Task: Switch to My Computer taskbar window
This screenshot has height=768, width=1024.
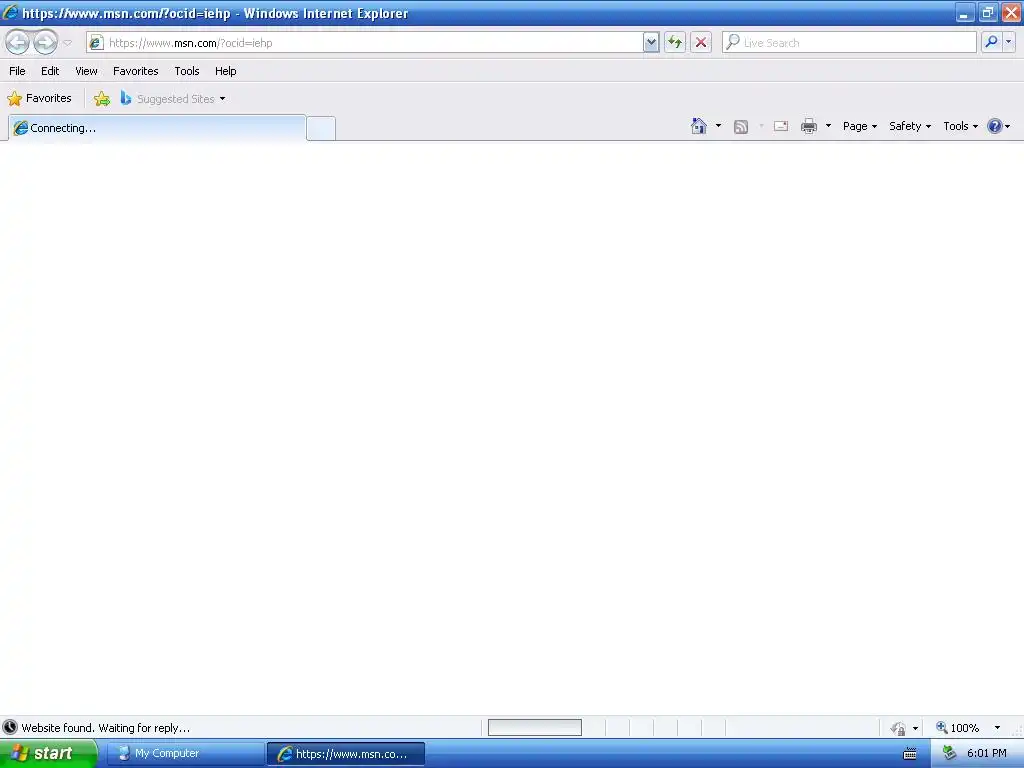Action: click(x=185, y=754)
